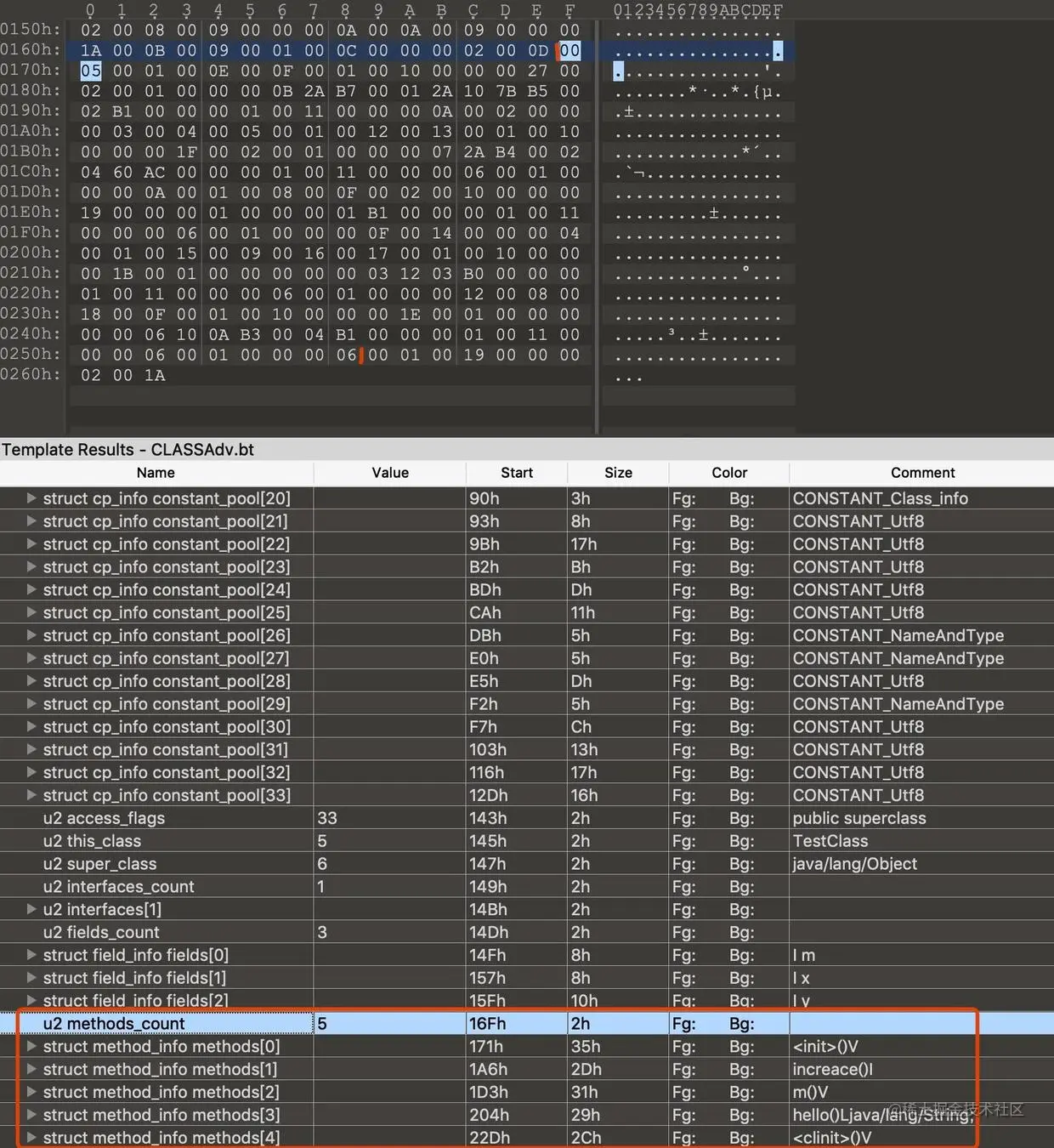
Task: Select the u2 interfaces_count row
Action: tap(527, 887)
